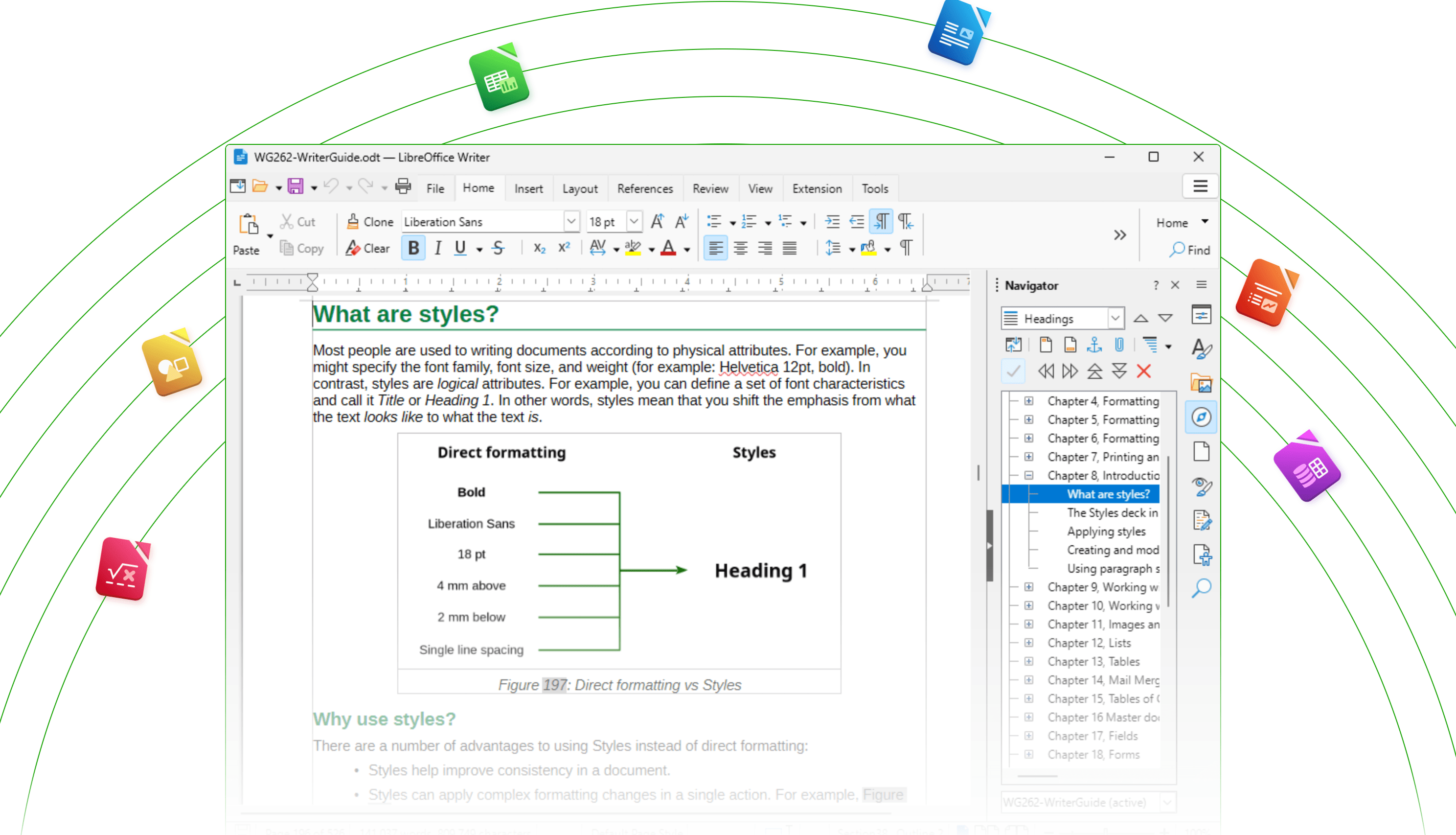Open the sidebar Styles deck
Viewport: 1456px width, 835px height.
point(1201,348)
